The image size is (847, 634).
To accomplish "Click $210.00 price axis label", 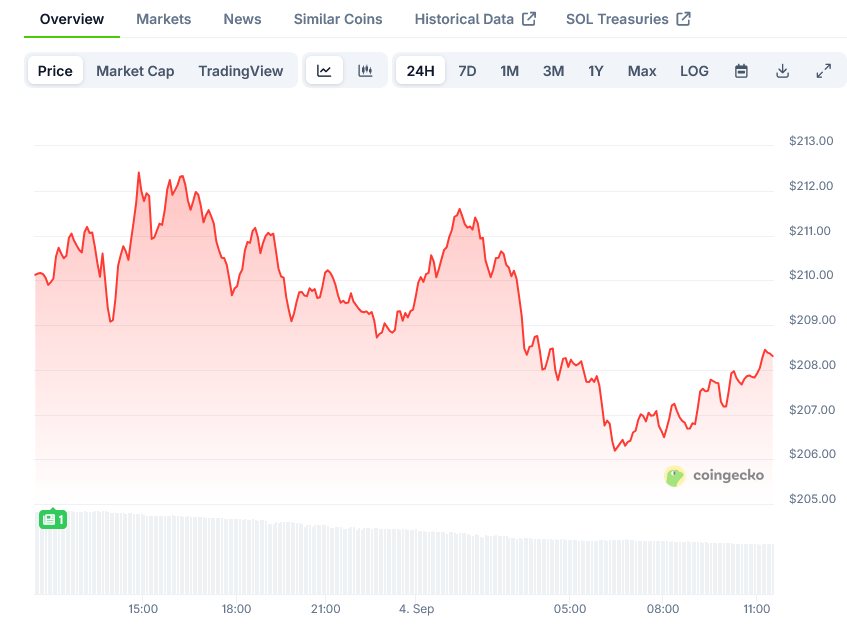I will [811, 275].
